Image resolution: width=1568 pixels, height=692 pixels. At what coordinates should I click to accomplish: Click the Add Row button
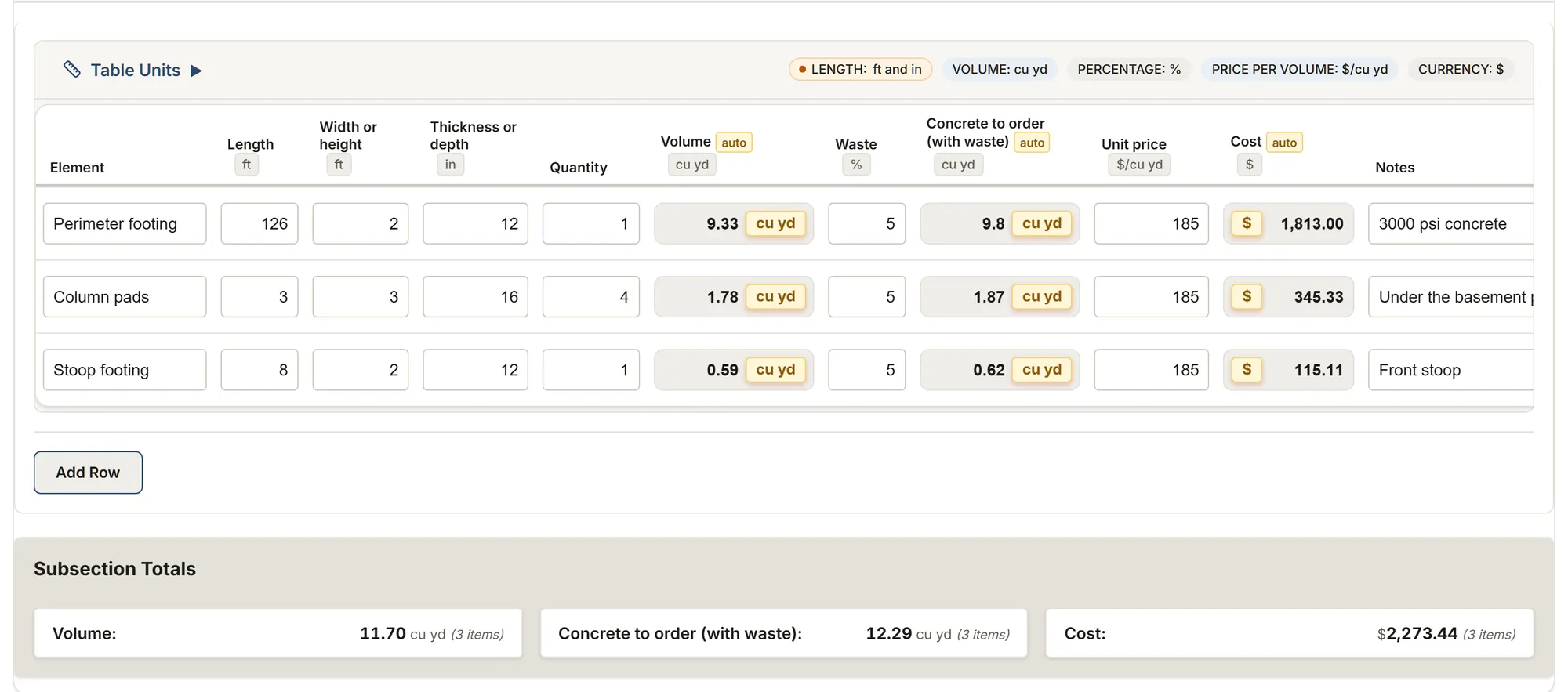(x=88, y=473)
